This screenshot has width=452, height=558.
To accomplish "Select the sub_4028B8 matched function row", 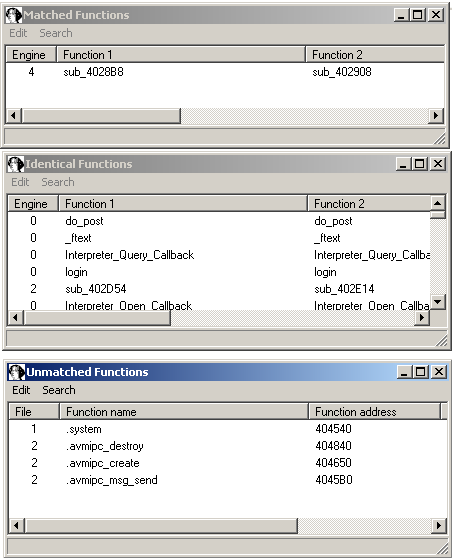I will coord(225,72).
